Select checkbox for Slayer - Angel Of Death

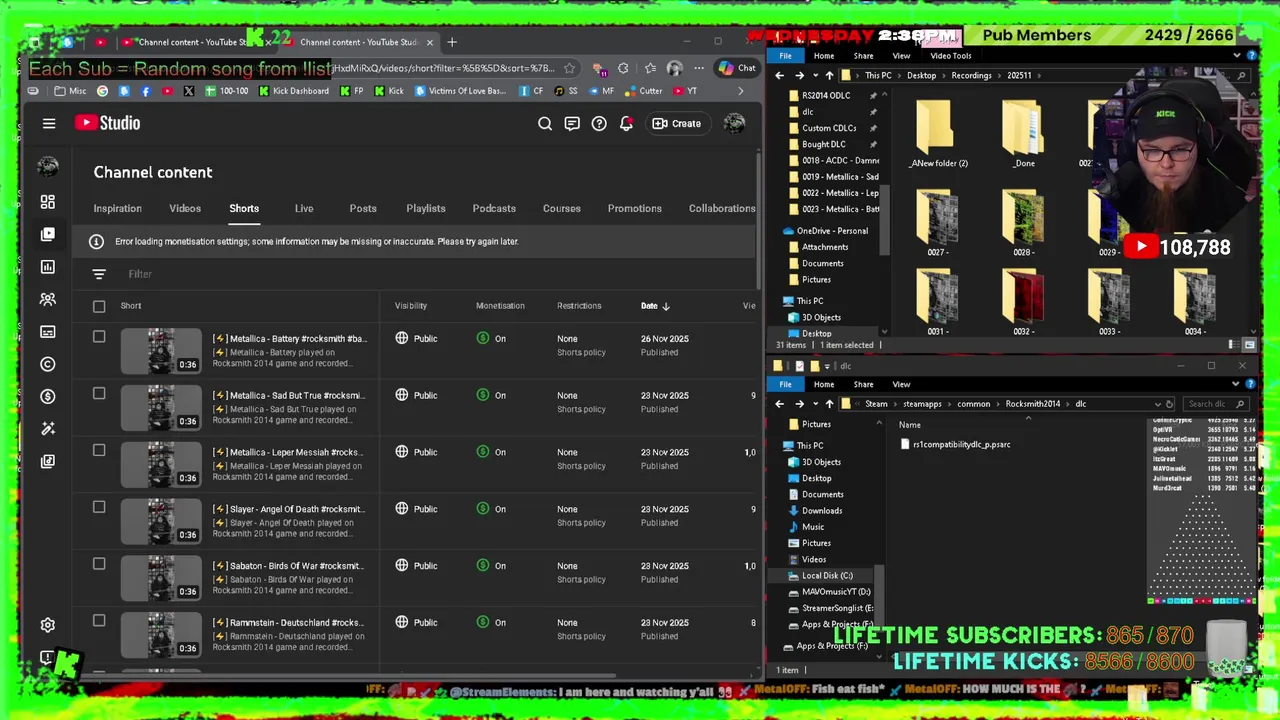tap(99, 507)
